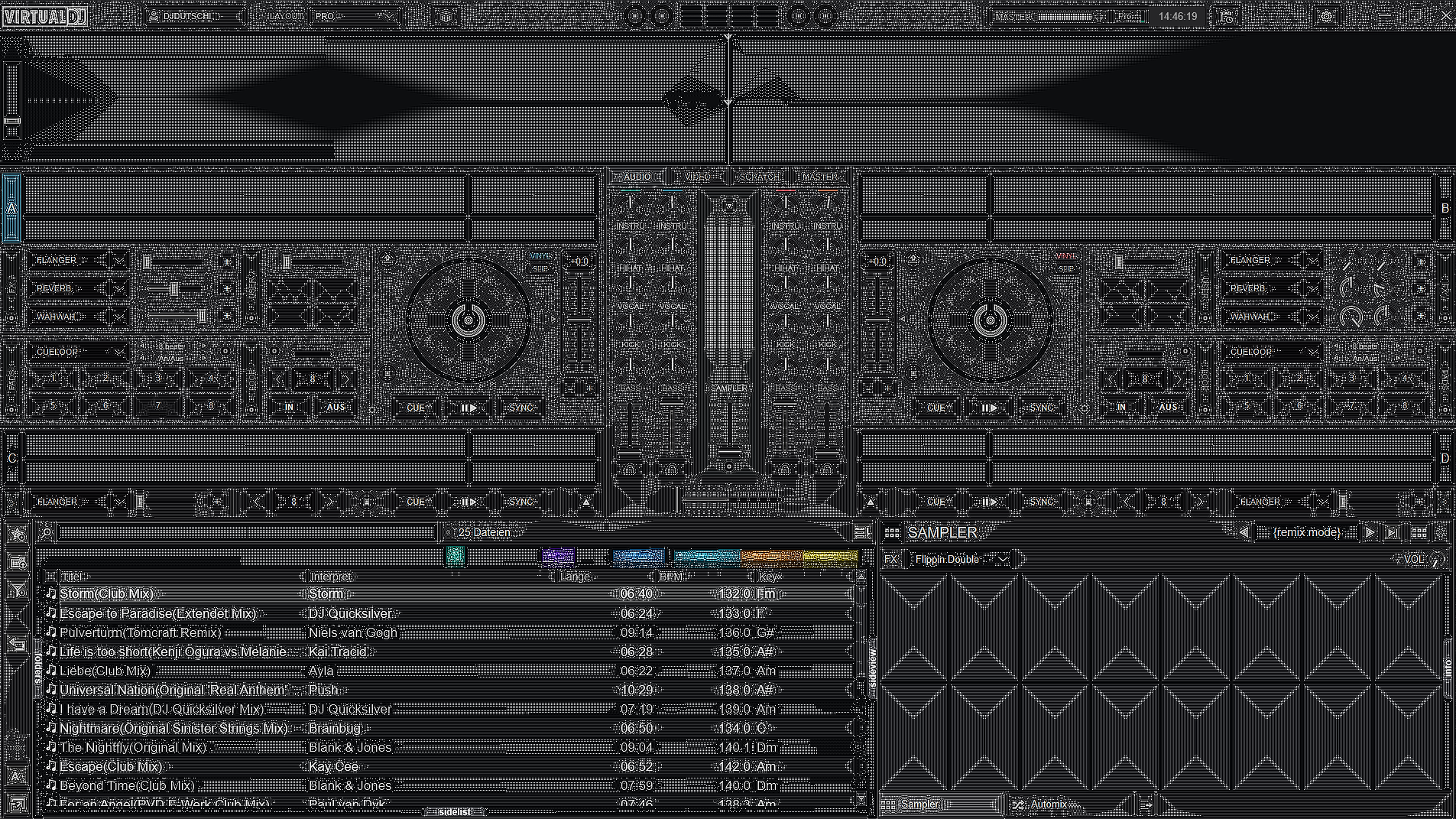The height and width of the screenshot is (819, 1456).
Task: Click deck A Reverb effect plus icon
Action: [x=227, y=289]
